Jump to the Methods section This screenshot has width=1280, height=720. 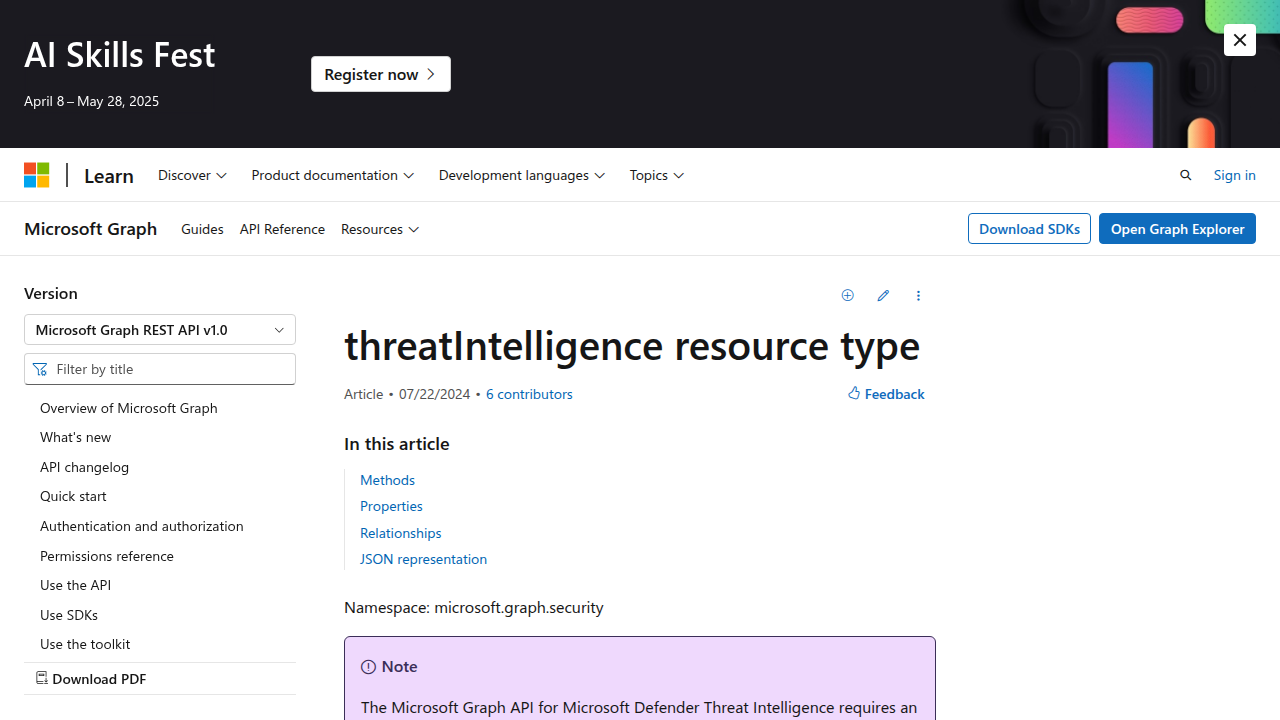pyautogui.click(x=387, y=480)
